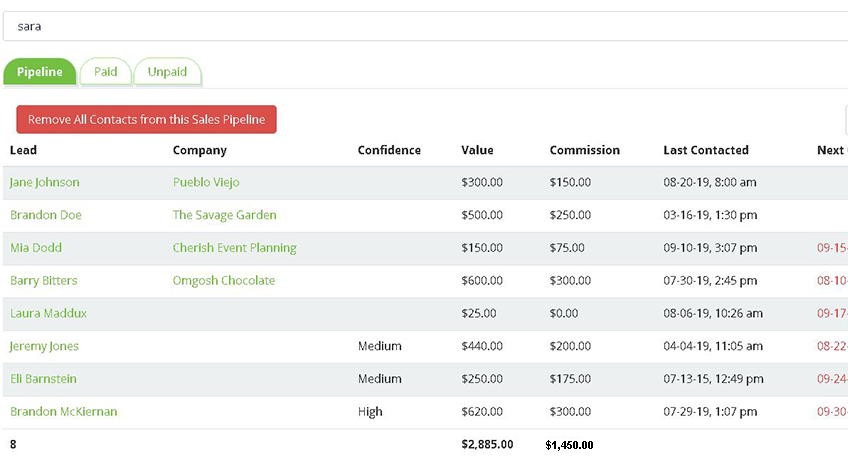
Task: Open lead Jane Johnson
Action: point(45,182)
